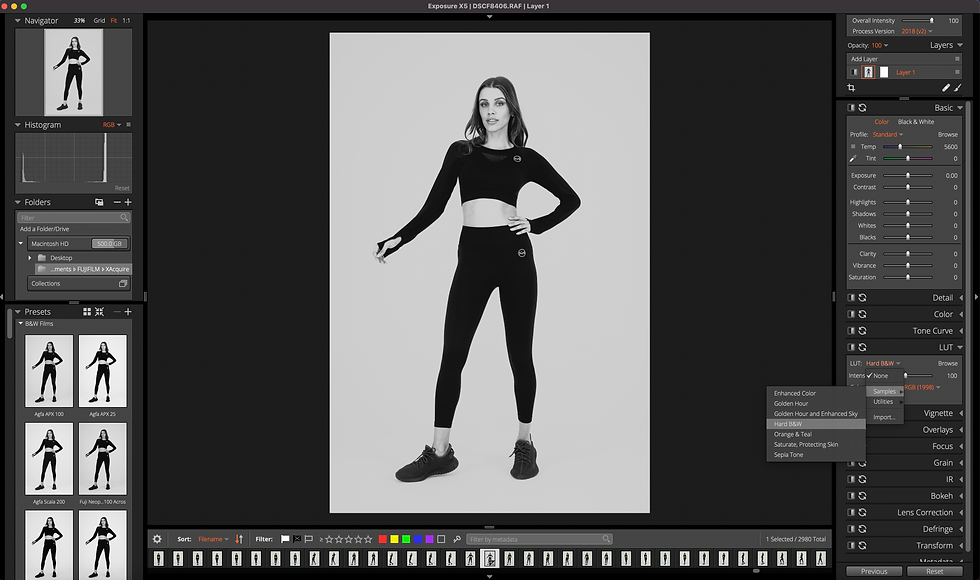Filter by red color label
The height and width of the screenshot is (580, 980).
(x=382, y=539)
